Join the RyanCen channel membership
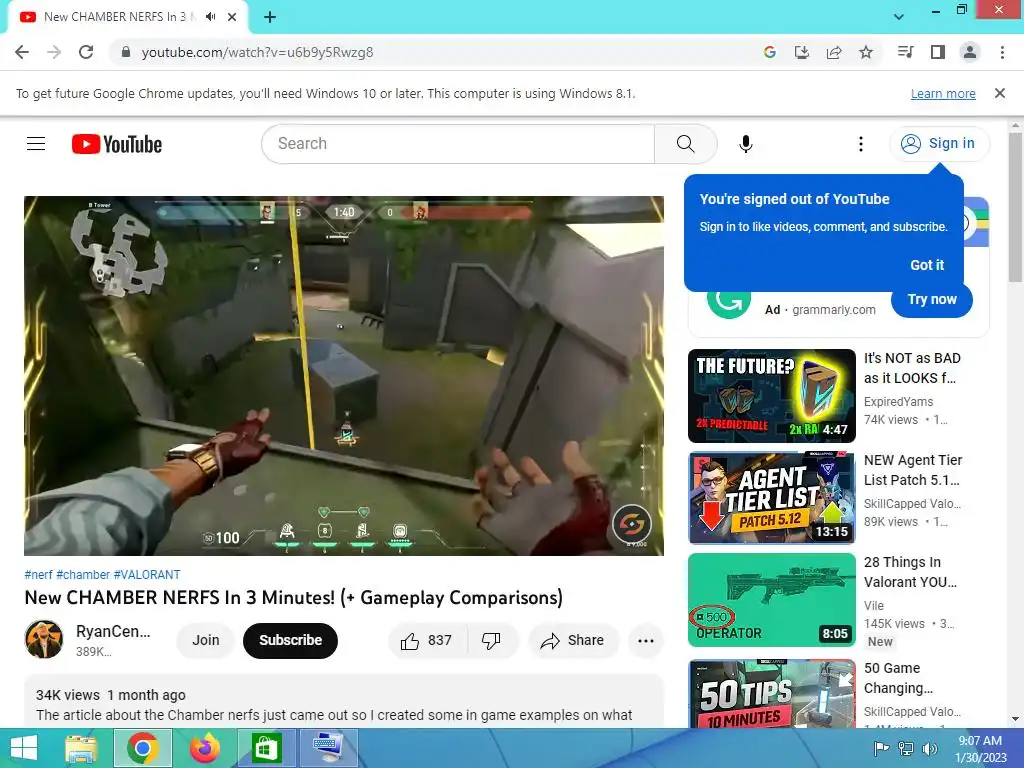This screenshot has width=1024, height=768. pos(205,641)
